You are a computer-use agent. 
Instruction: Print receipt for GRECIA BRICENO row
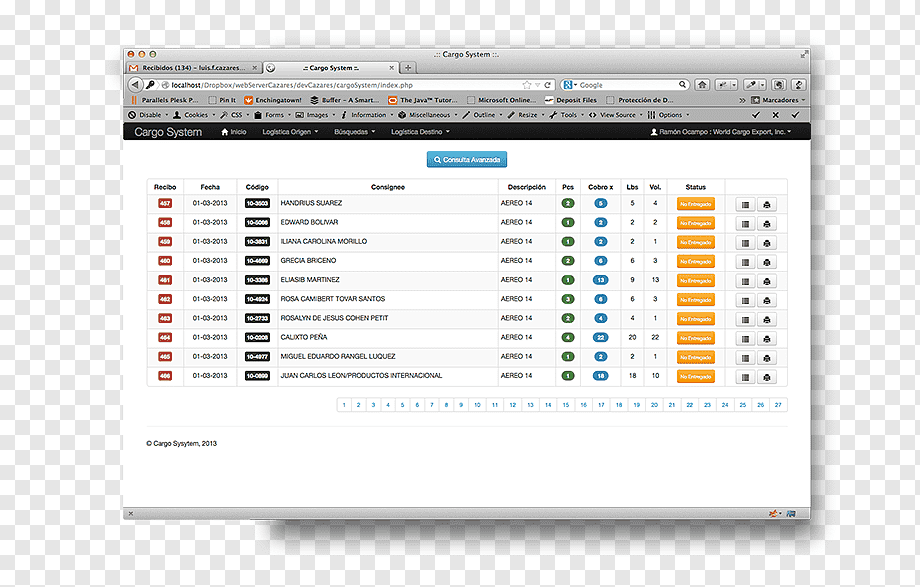[766, 262]
